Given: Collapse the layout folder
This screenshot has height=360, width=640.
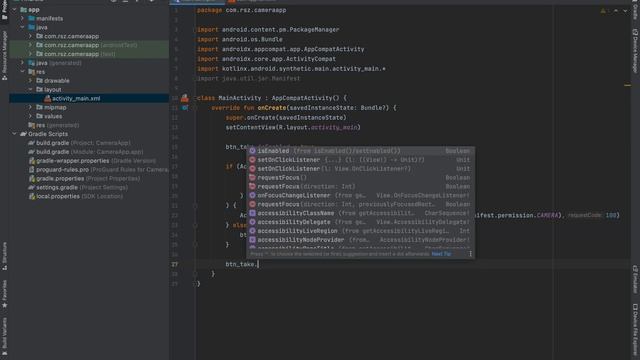Looking at the screenshot, I should [31, 89].
